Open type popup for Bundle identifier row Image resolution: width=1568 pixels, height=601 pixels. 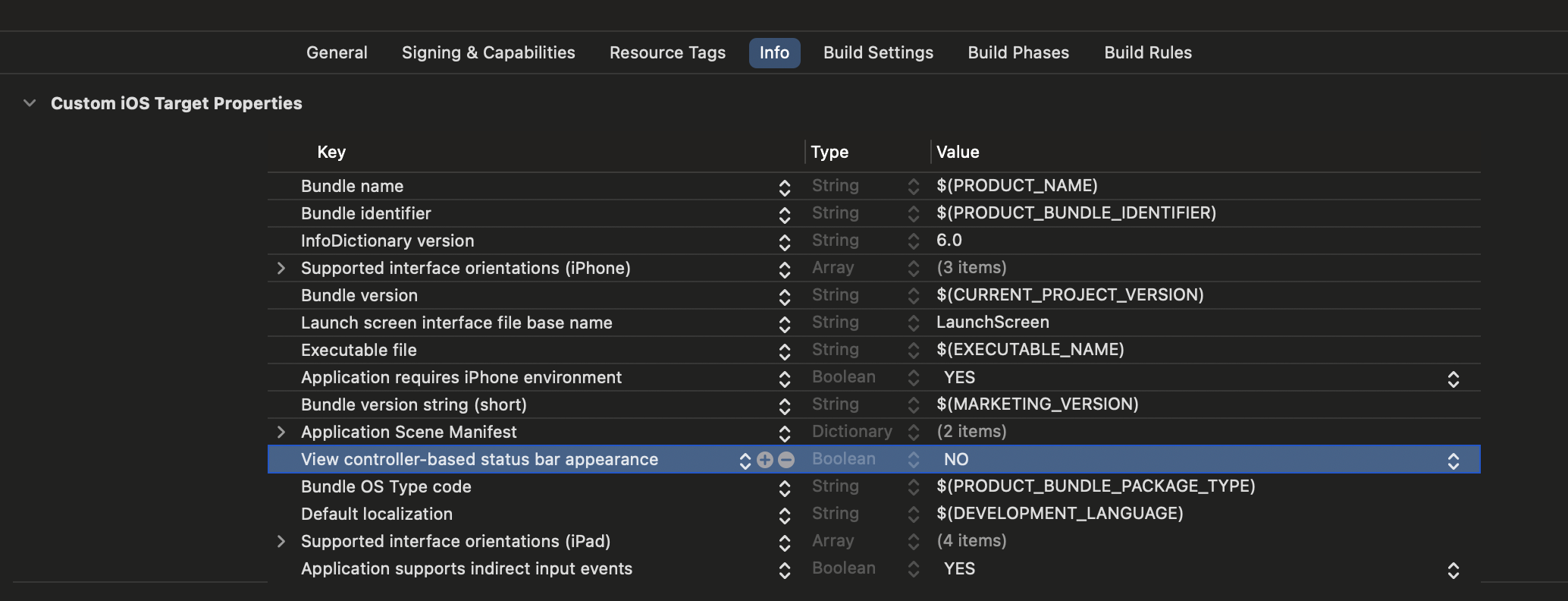pyautogui.click(x=913, y=214)
